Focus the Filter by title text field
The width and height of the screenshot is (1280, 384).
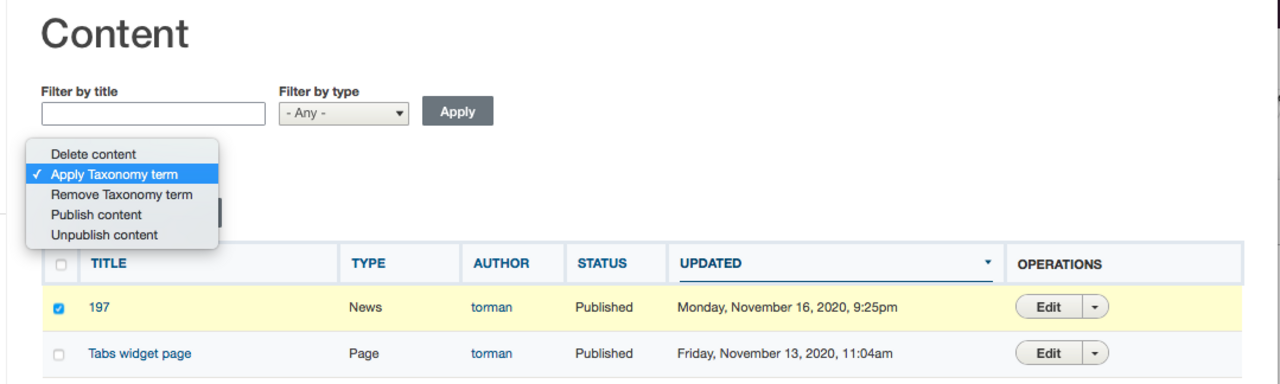coord(153,113)
